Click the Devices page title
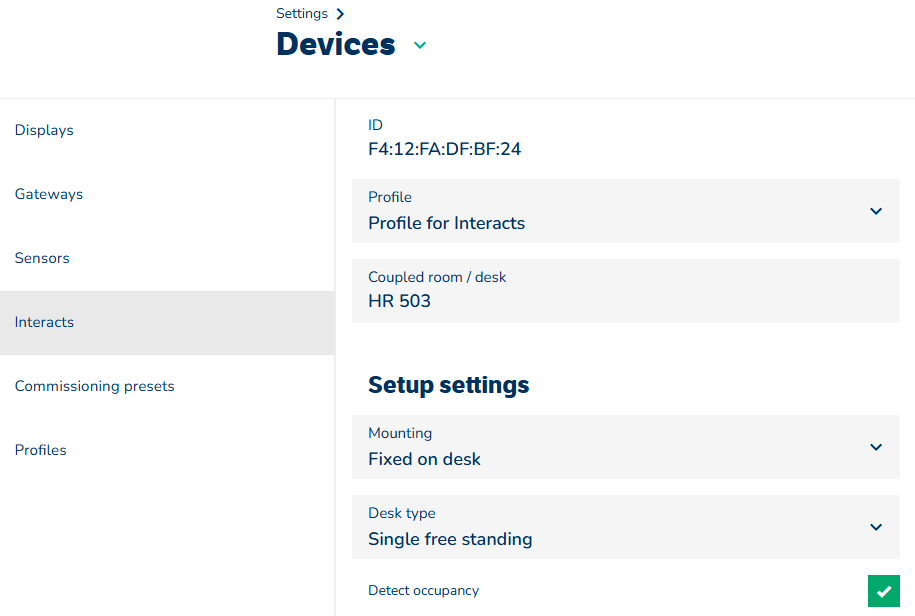915x616 pixels. [x=336, y=45]
